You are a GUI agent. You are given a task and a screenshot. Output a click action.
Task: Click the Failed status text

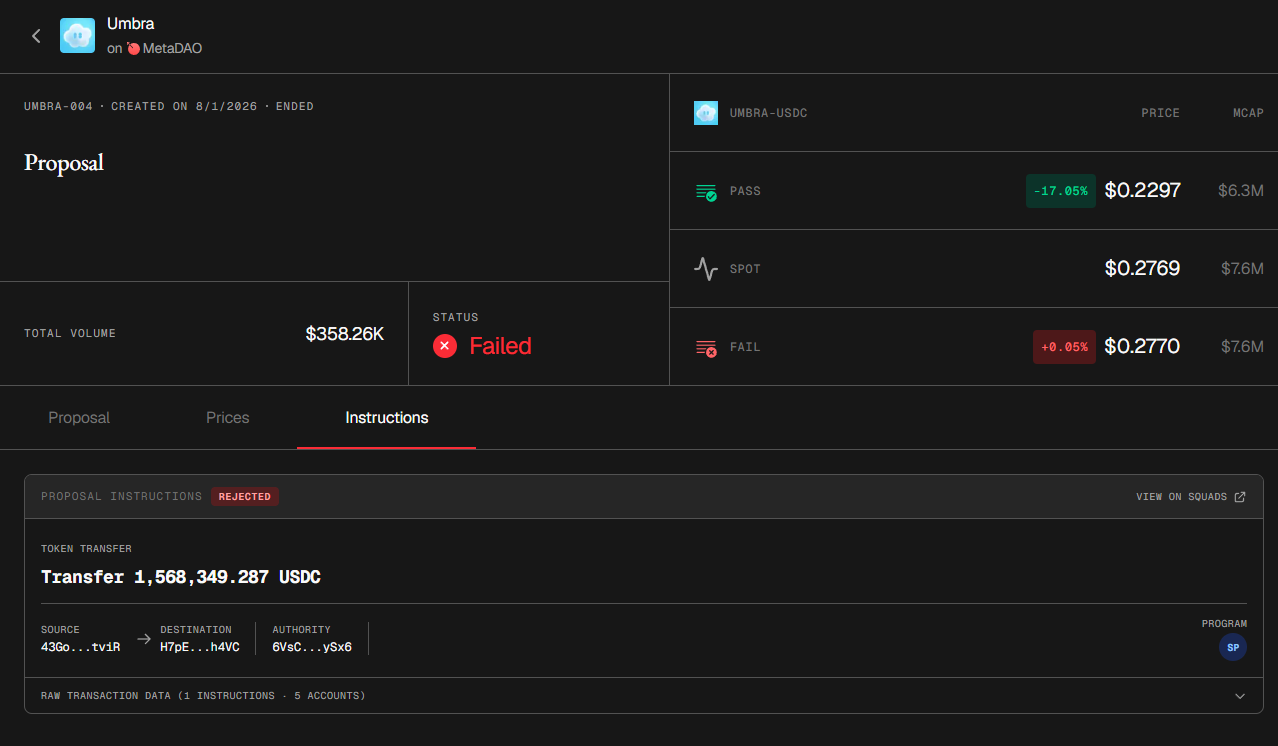coord(500,346)
